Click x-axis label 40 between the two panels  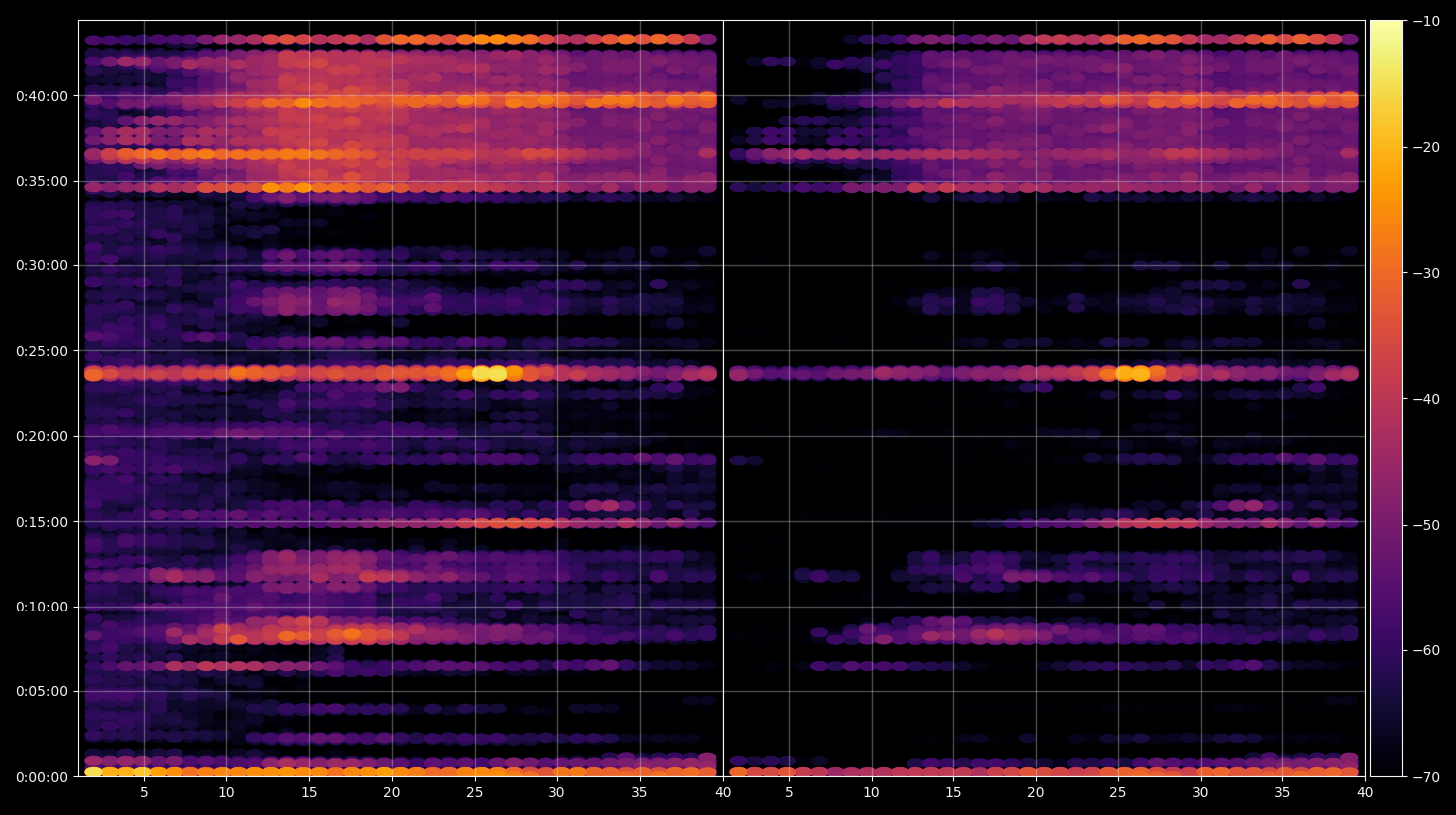coord(723,793)
